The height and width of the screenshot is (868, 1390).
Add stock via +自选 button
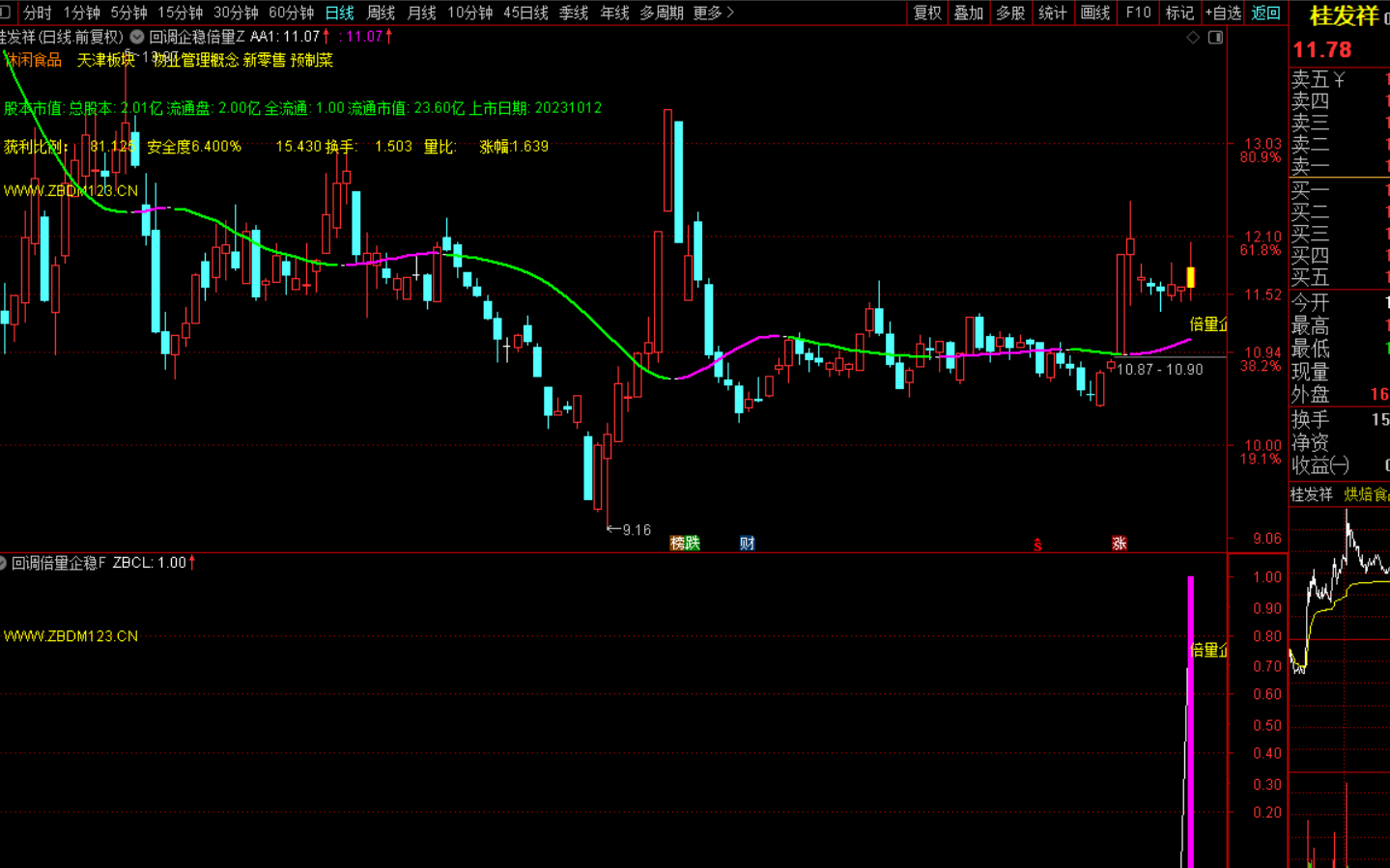[1223, 13]
